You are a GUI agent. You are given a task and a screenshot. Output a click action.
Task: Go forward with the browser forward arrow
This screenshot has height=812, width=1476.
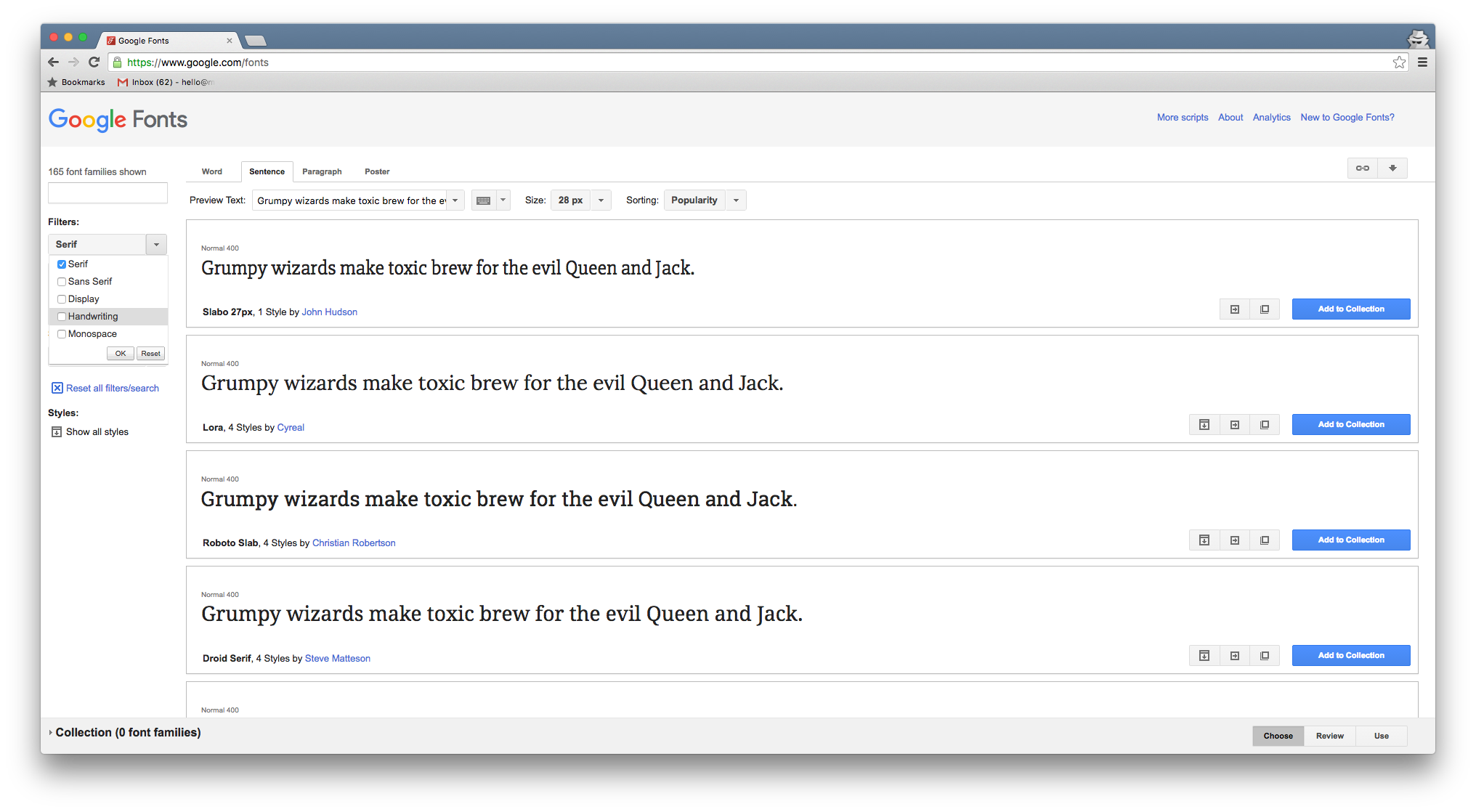click(73, 62)
